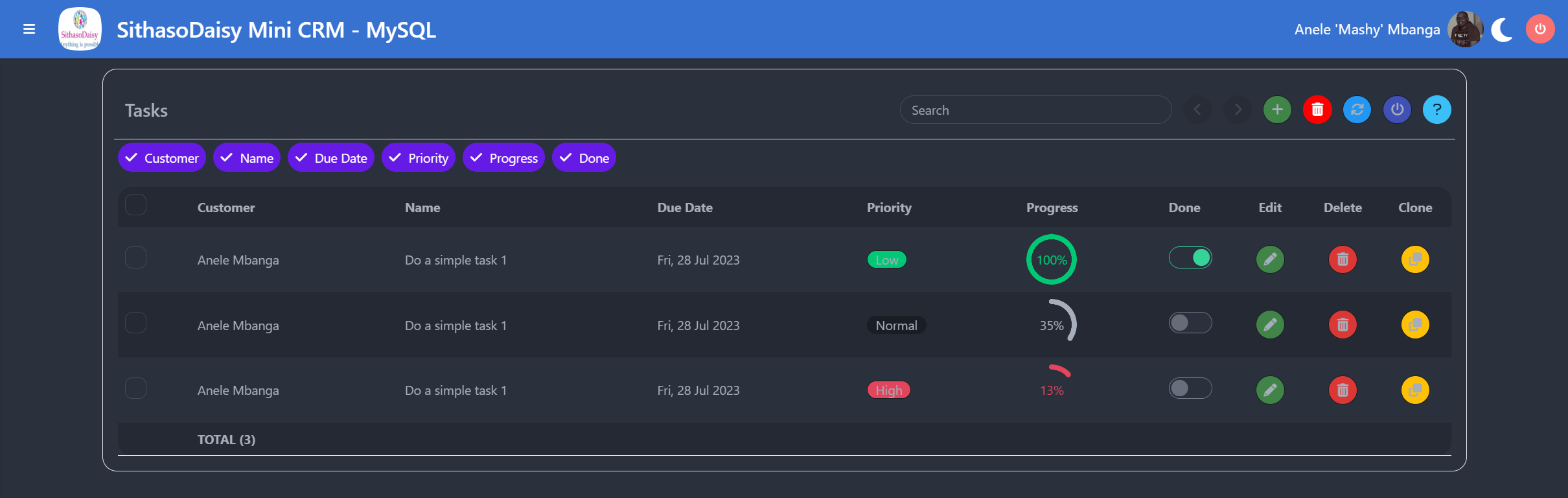Go to next page chevron
This screenshot has width=1568, height=498.
pyautogui.click(x=1238, y=110)
